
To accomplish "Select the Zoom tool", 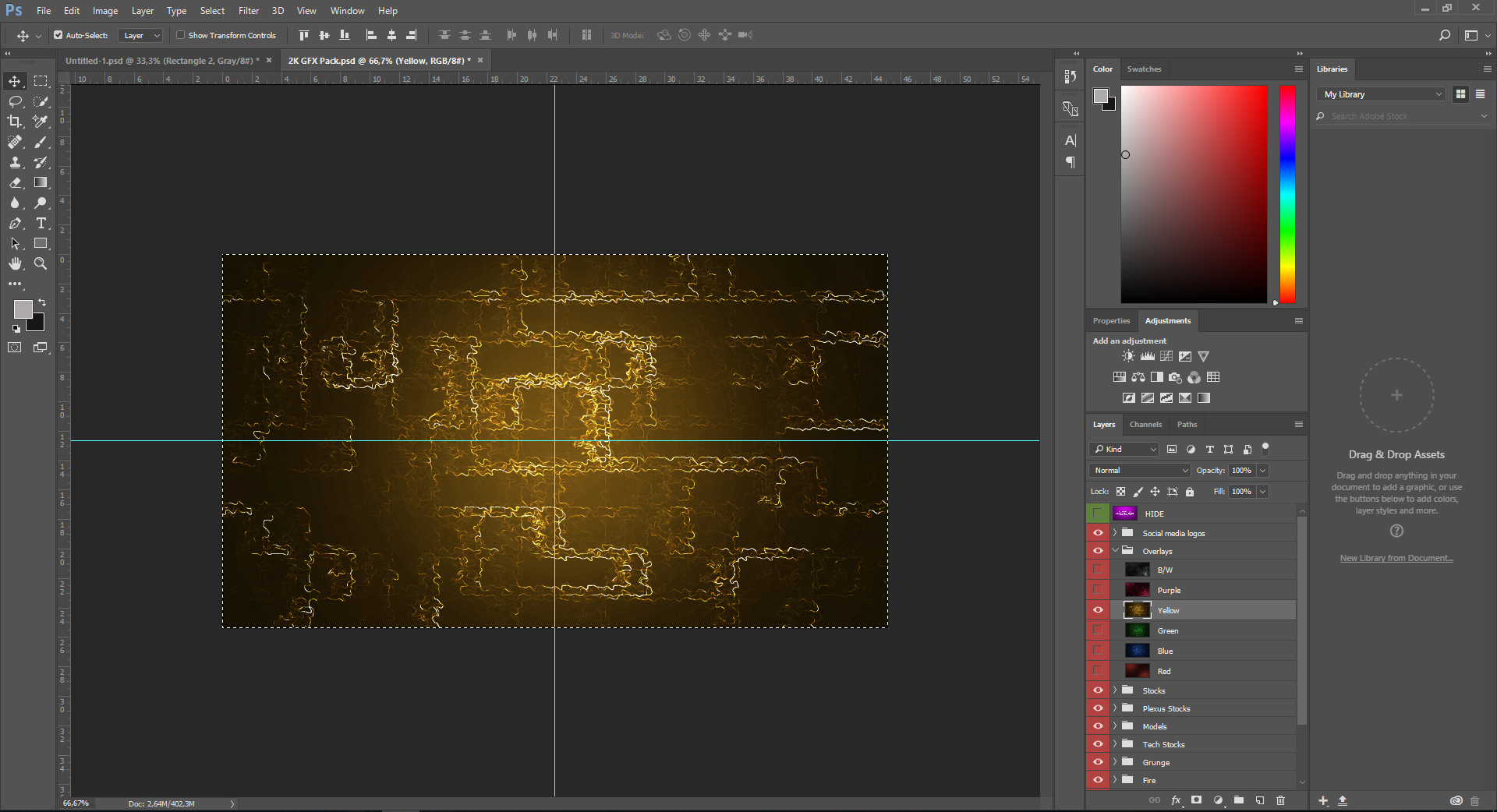I will click(41, 263).
